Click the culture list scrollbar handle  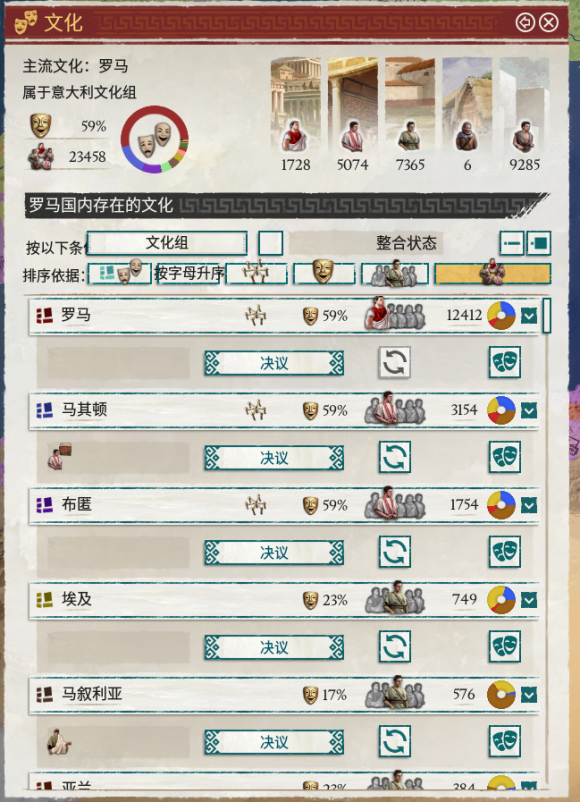click(x=546, y=315)
